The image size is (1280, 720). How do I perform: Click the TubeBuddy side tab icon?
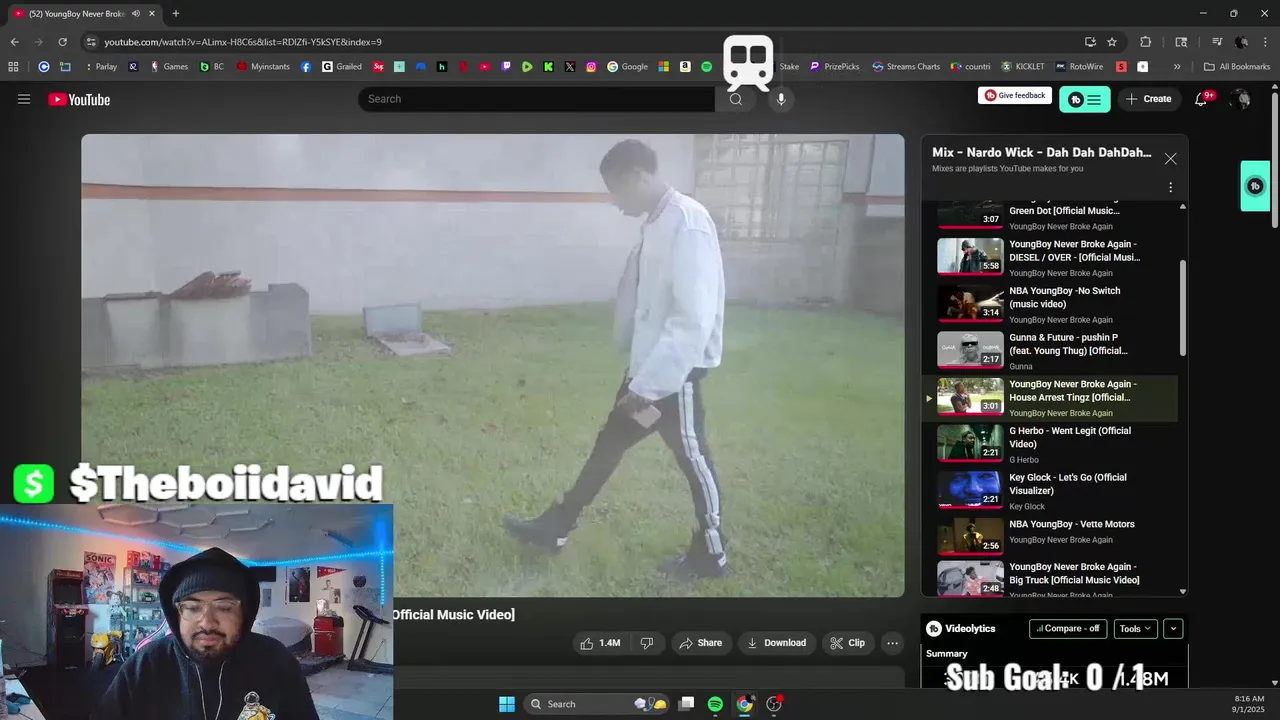1255,186
